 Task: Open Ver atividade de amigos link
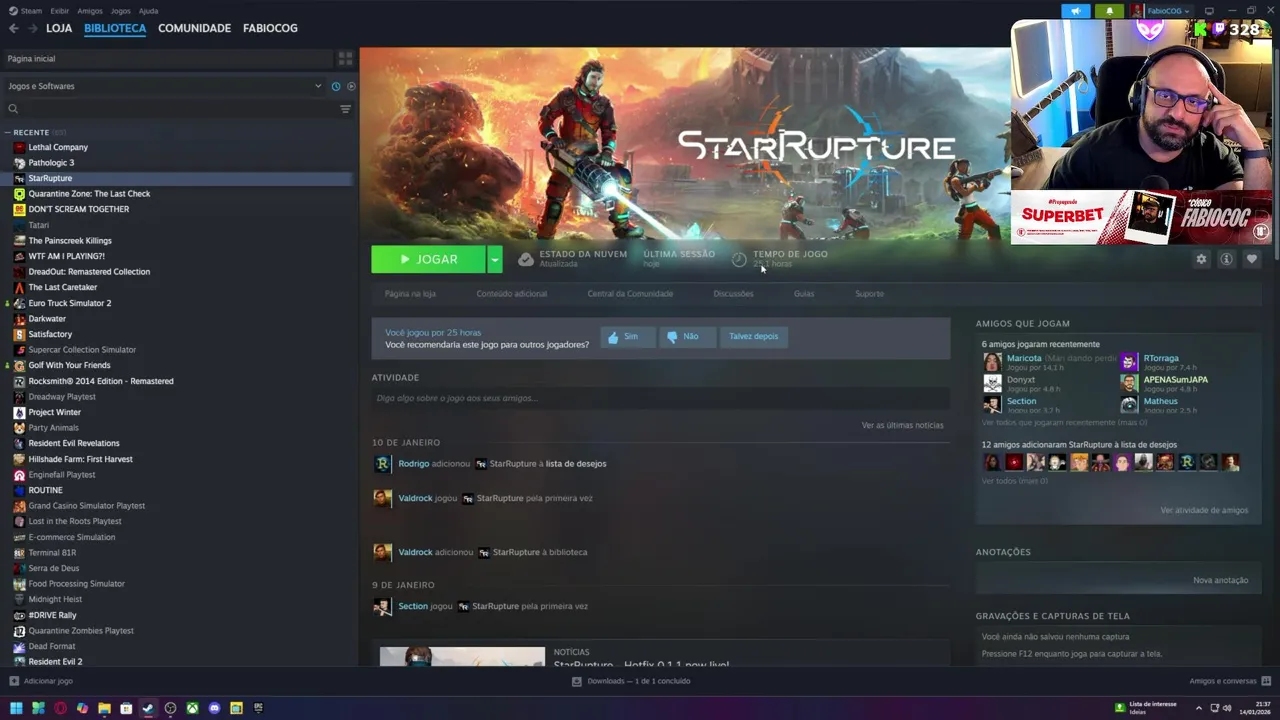coord(1204,510)
